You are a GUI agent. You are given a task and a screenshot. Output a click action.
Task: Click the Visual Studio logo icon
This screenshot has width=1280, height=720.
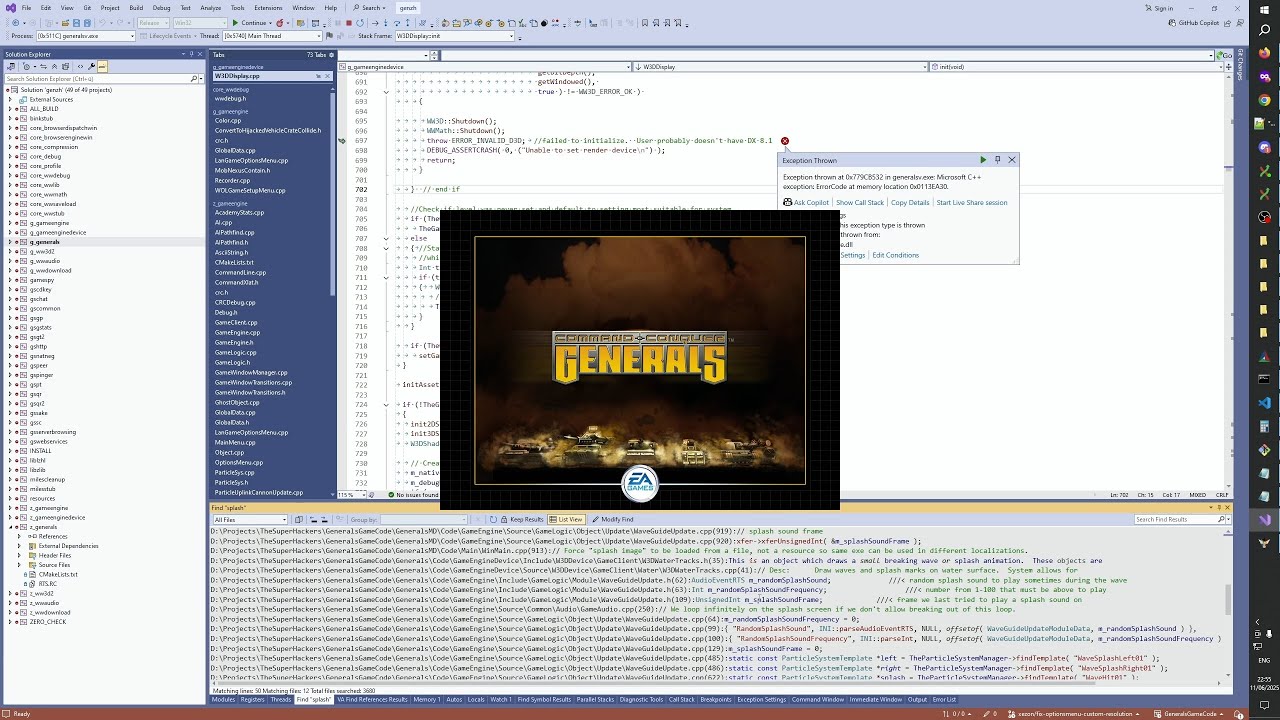click(9, 7)
